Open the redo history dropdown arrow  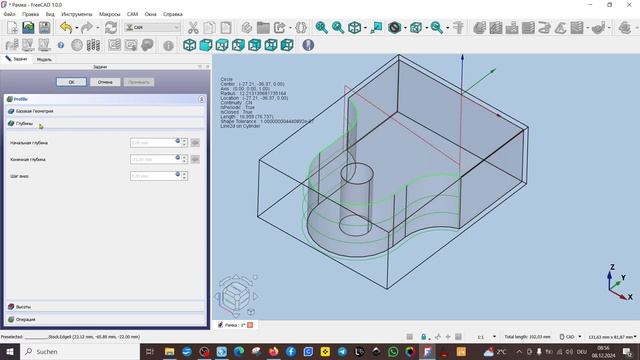tap(98, 28)
